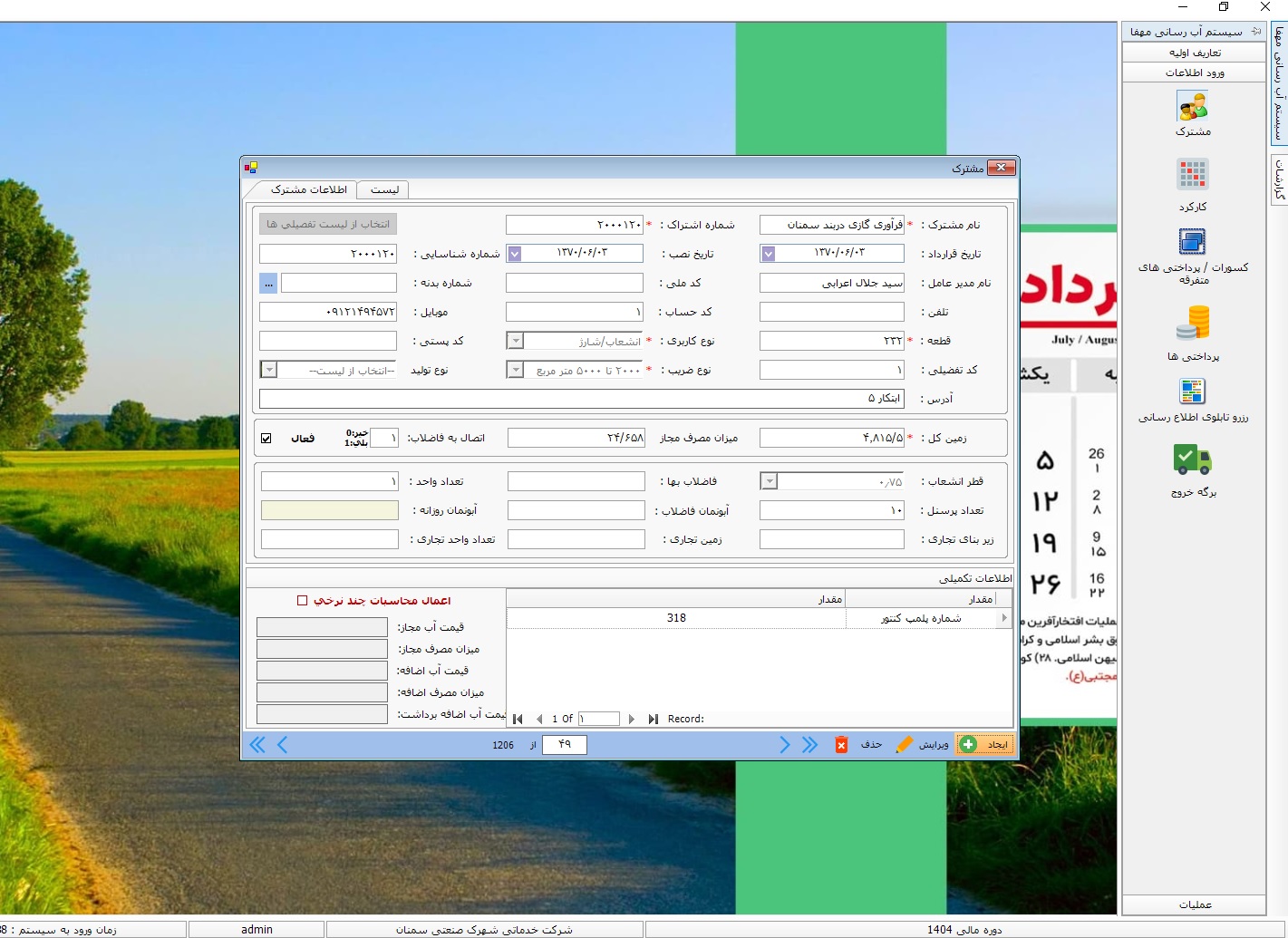Expand the قطر انشعاب dropdown
The image size is (1288, 938).
coord(769,482)
